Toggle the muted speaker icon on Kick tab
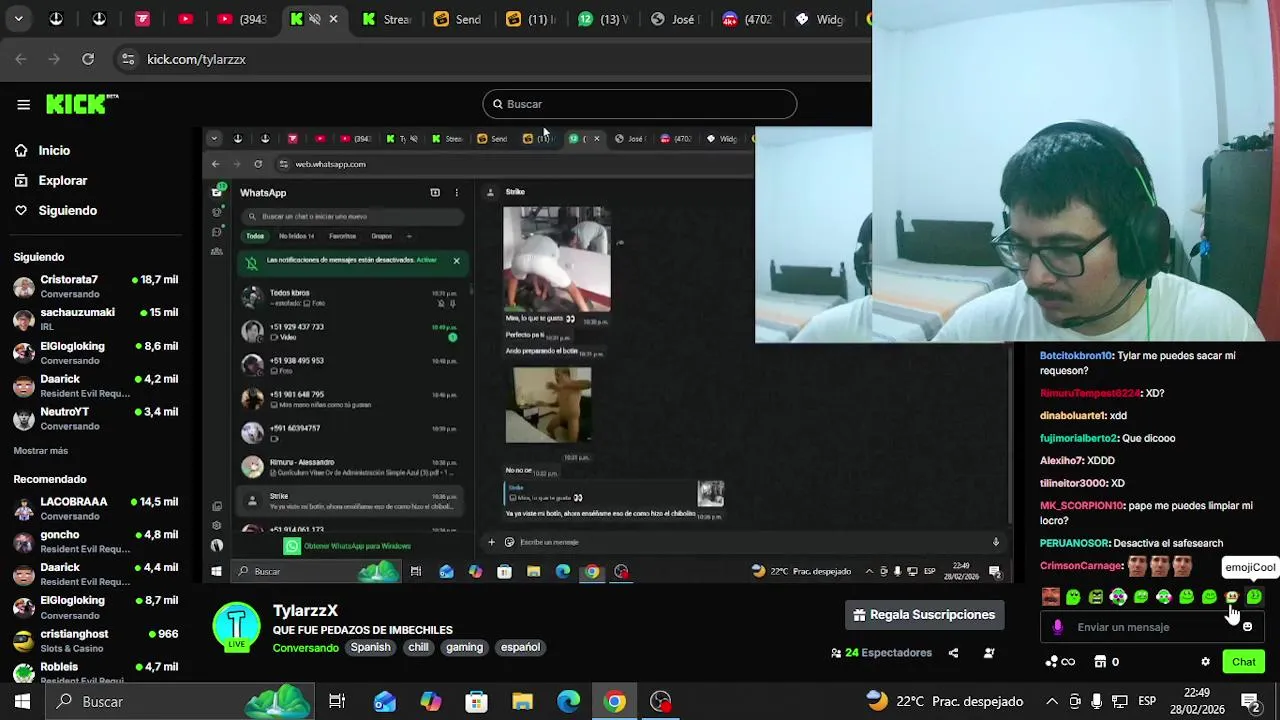1280x720 pixels. click(315, 19)
